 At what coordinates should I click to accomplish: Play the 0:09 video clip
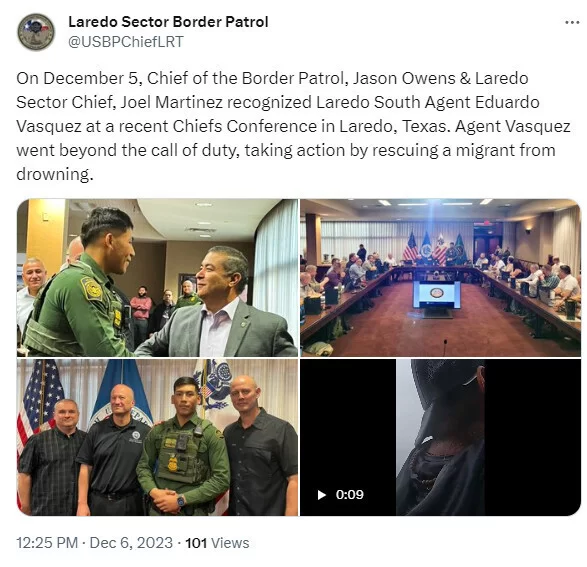coord(322,495)
